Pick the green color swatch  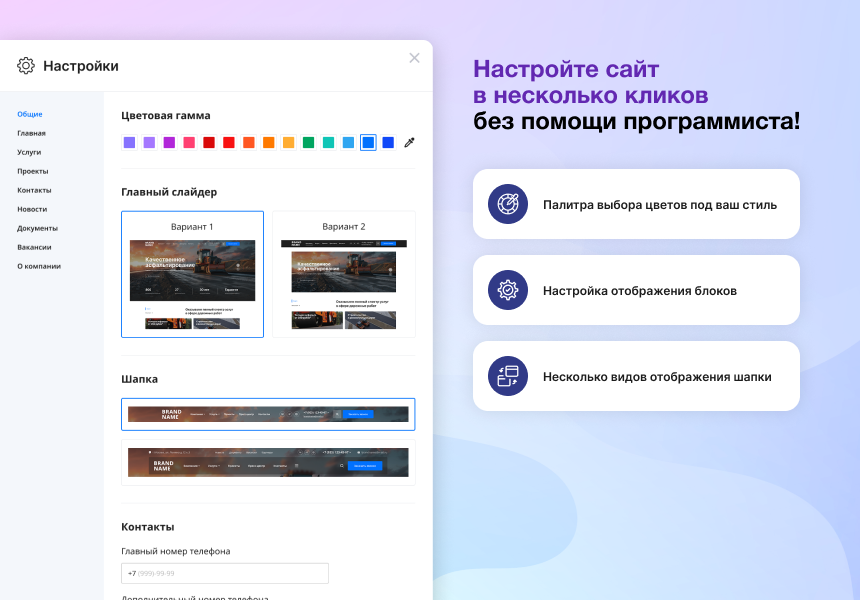pyautogui.click(x=309, y=143)
